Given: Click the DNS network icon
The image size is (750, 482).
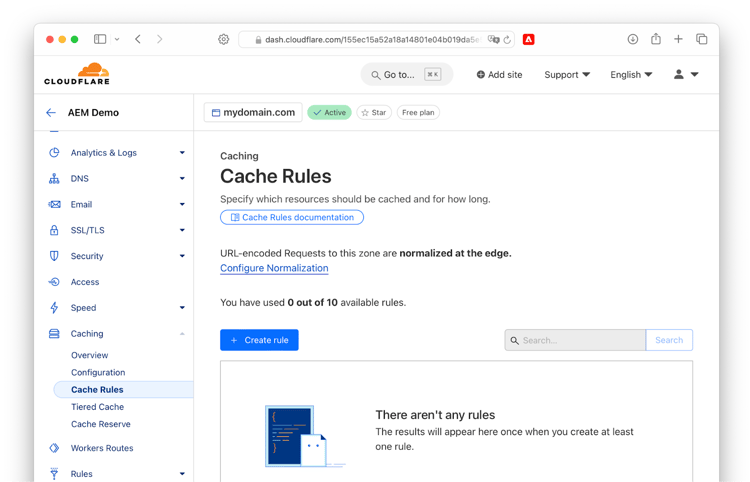Looking at the screenshot, I should (54, 178).
